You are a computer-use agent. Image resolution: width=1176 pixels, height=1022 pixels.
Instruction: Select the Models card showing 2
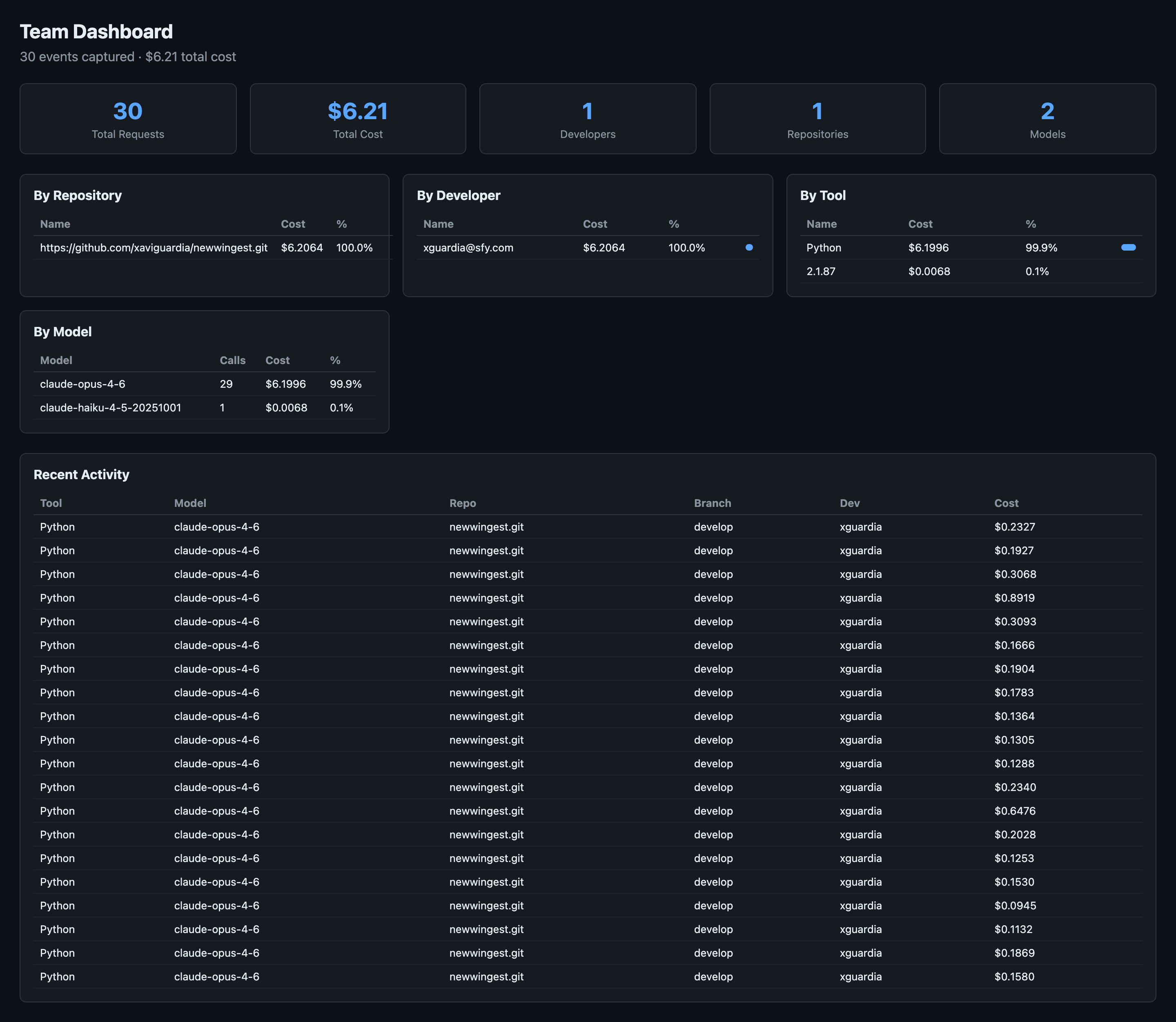pos(1047,119)
